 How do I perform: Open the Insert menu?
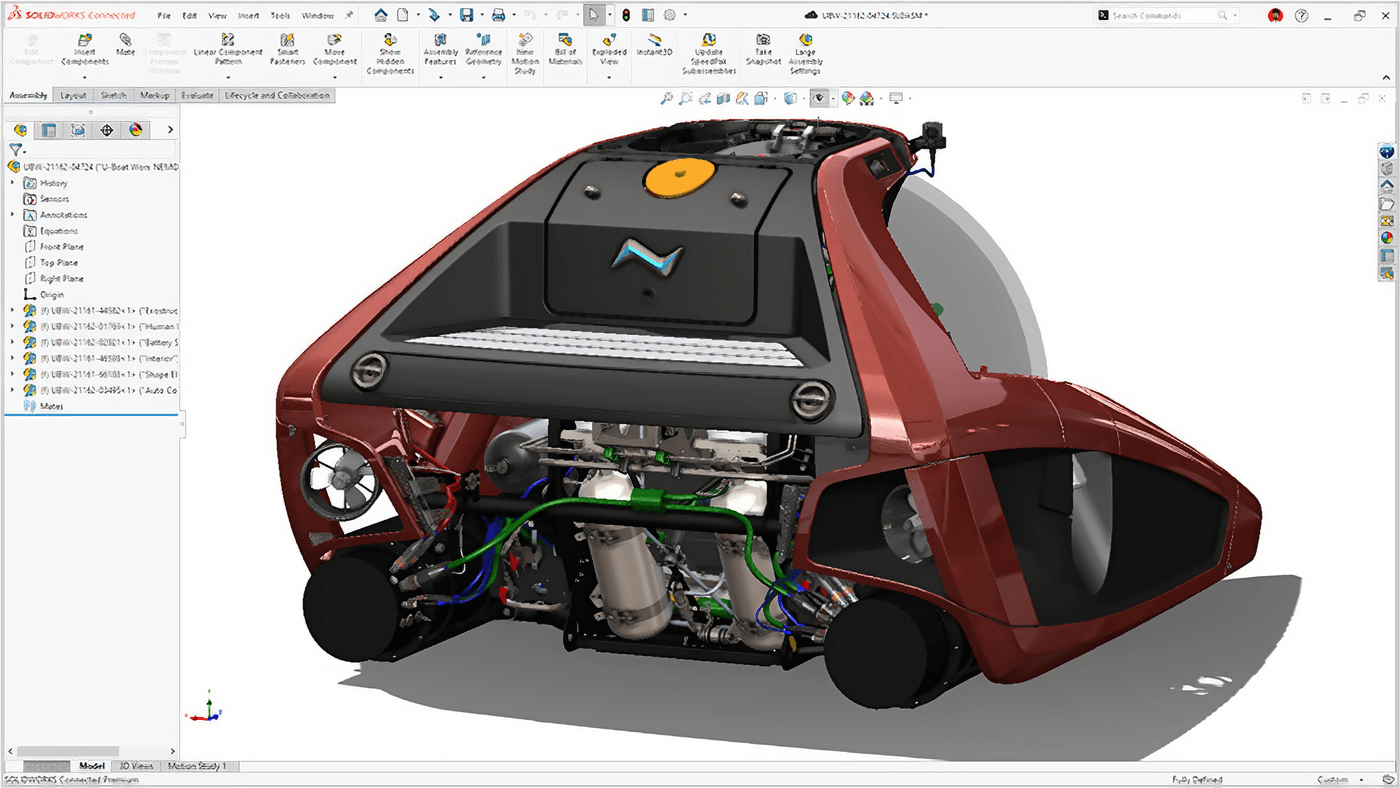point(247,15)
